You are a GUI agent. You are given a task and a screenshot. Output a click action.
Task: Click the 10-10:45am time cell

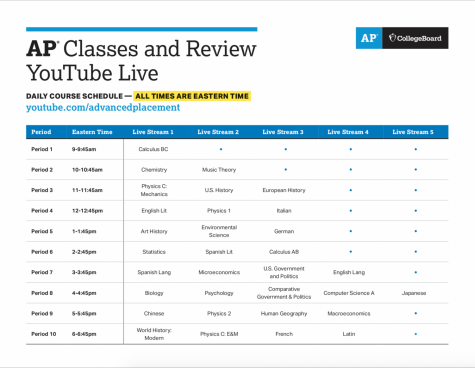(x=87, y=170)
